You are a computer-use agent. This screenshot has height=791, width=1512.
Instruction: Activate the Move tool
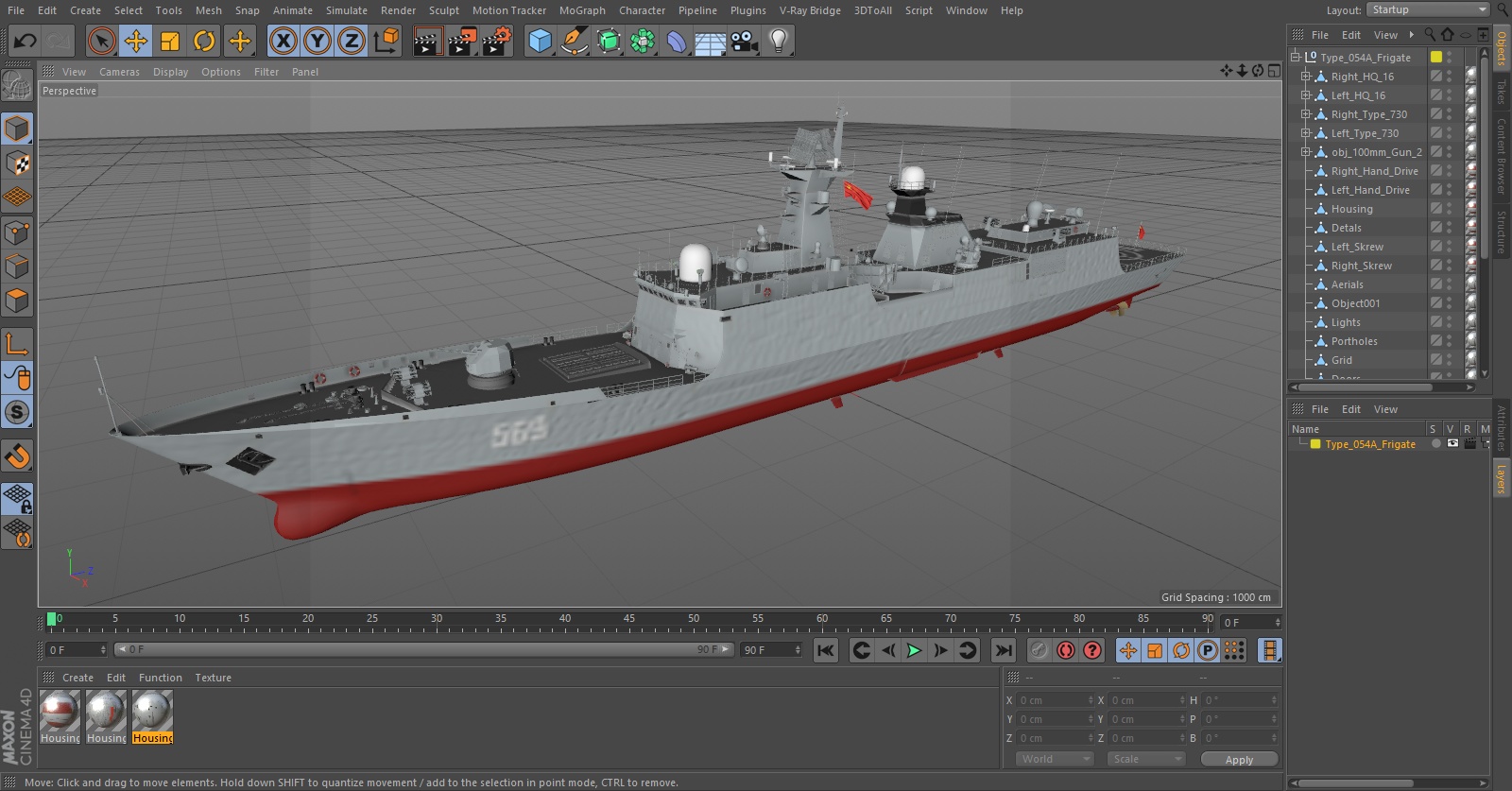[136, 41]
